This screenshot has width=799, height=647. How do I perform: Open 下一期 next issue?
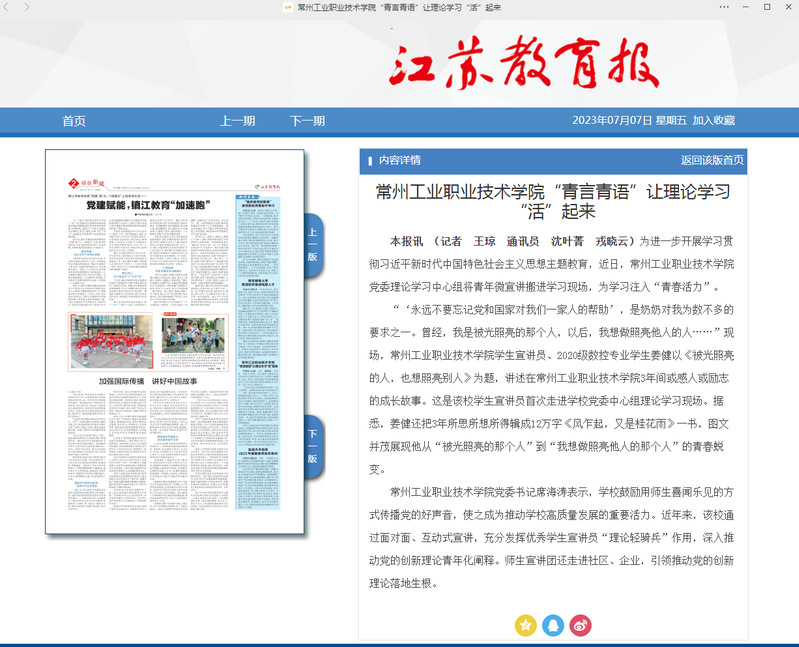click(x=307, y=121)
